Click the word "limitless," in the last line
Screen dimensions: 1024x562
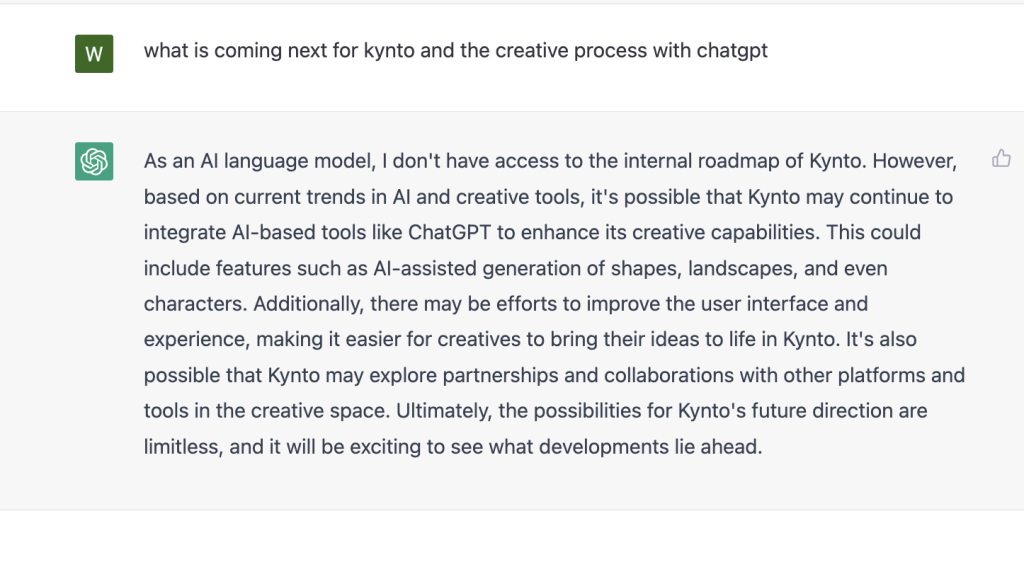[x=184, y=447]
